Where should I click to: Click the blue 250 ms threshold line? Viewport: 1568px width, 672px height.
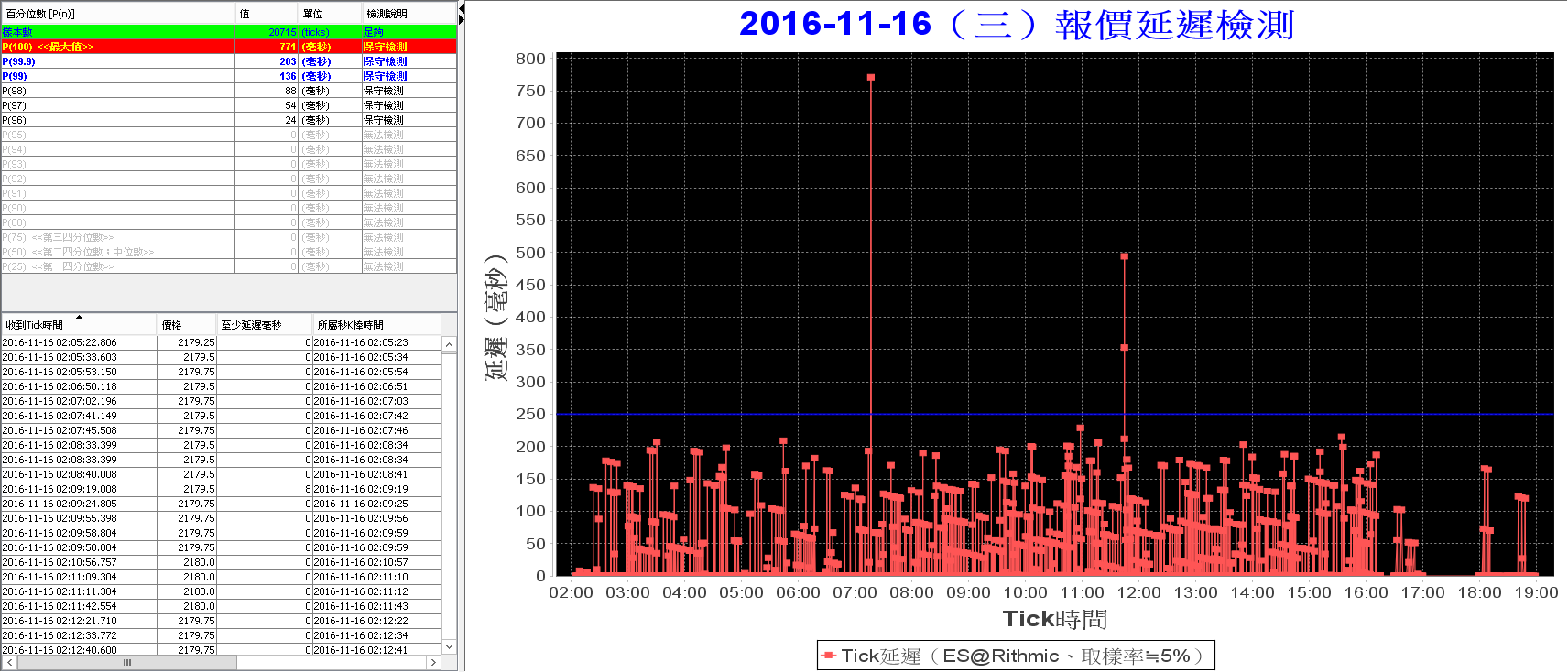coord(1055,415)
